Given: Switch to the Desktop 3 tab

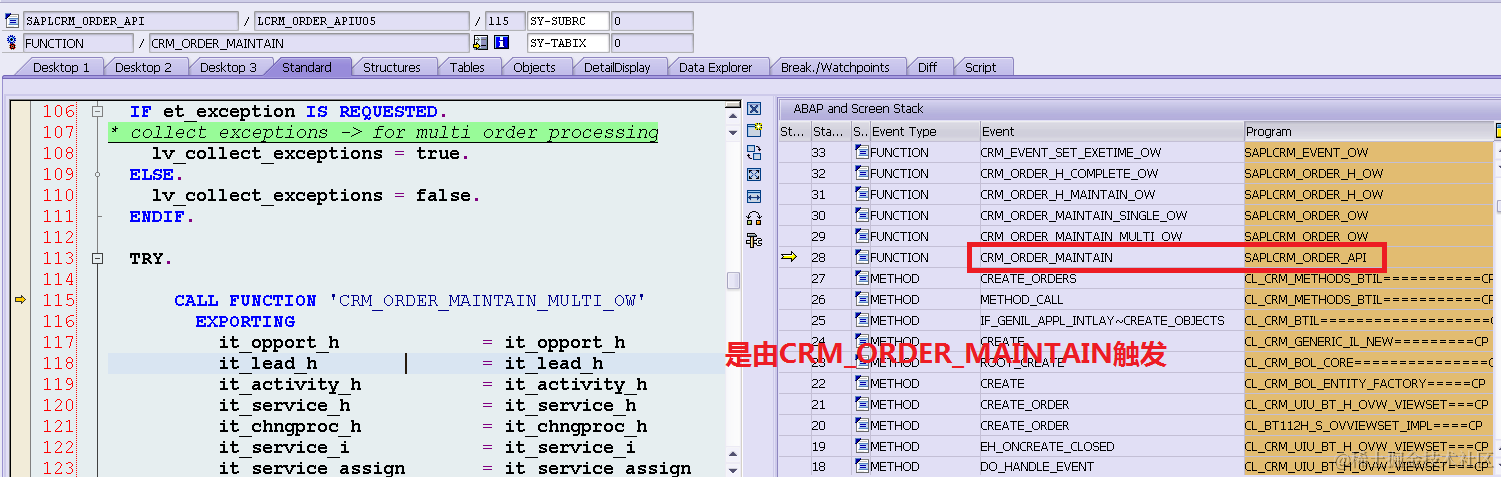Looking at the screenshot, I should coord(228,67).
